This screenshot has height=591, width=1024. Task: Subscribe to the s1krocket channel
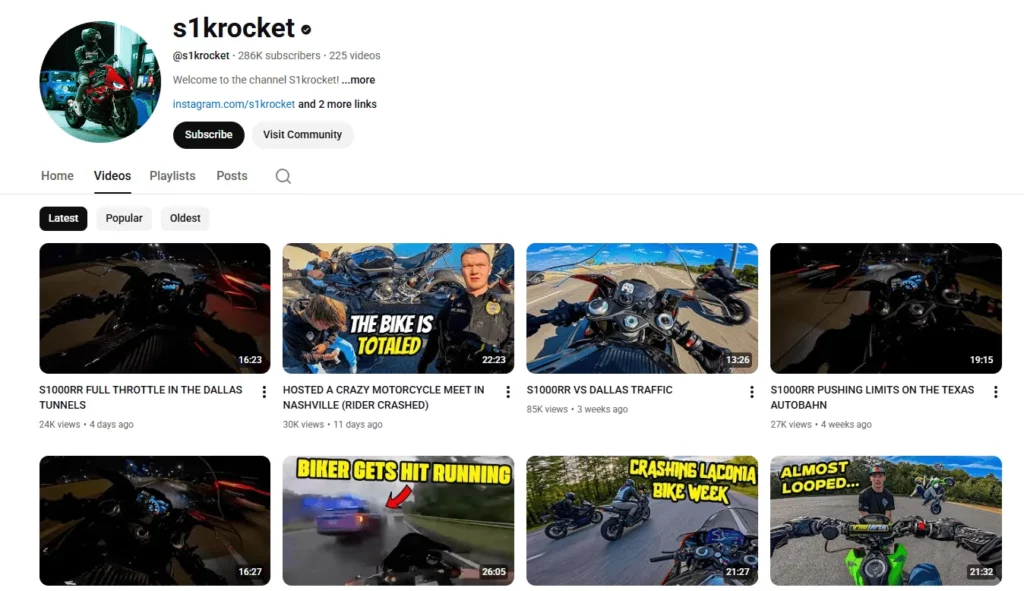(x=208, y=135)
